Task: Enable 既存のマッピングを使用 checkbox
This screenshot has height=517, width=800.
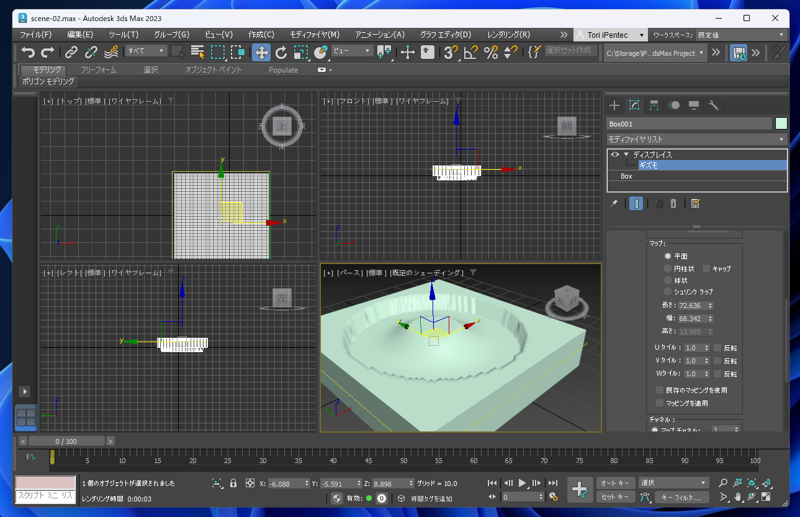Action: pyautogui.click(x=659, y=389)
